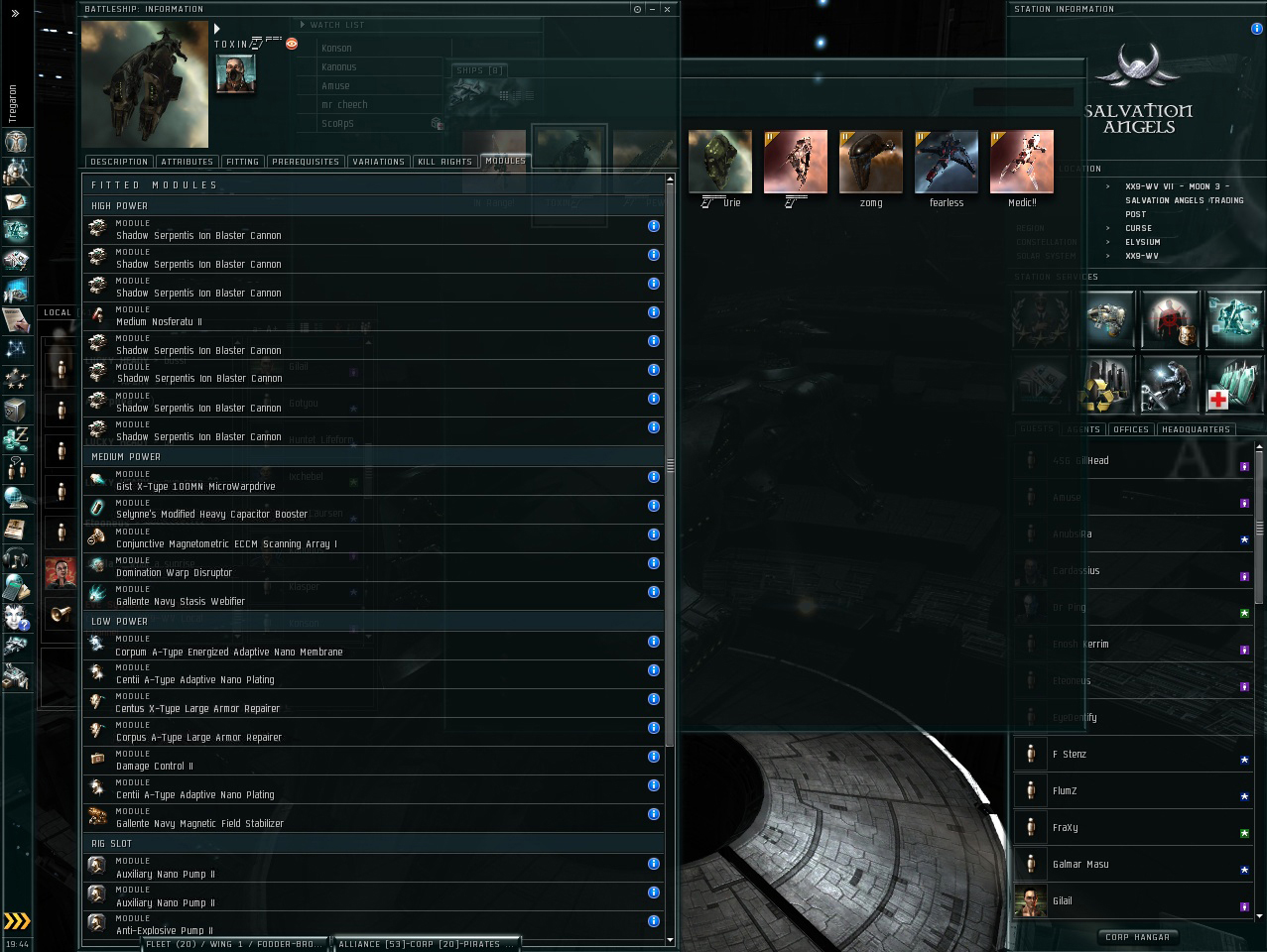Open People & Places in the sidebar

tap(15, 173)
